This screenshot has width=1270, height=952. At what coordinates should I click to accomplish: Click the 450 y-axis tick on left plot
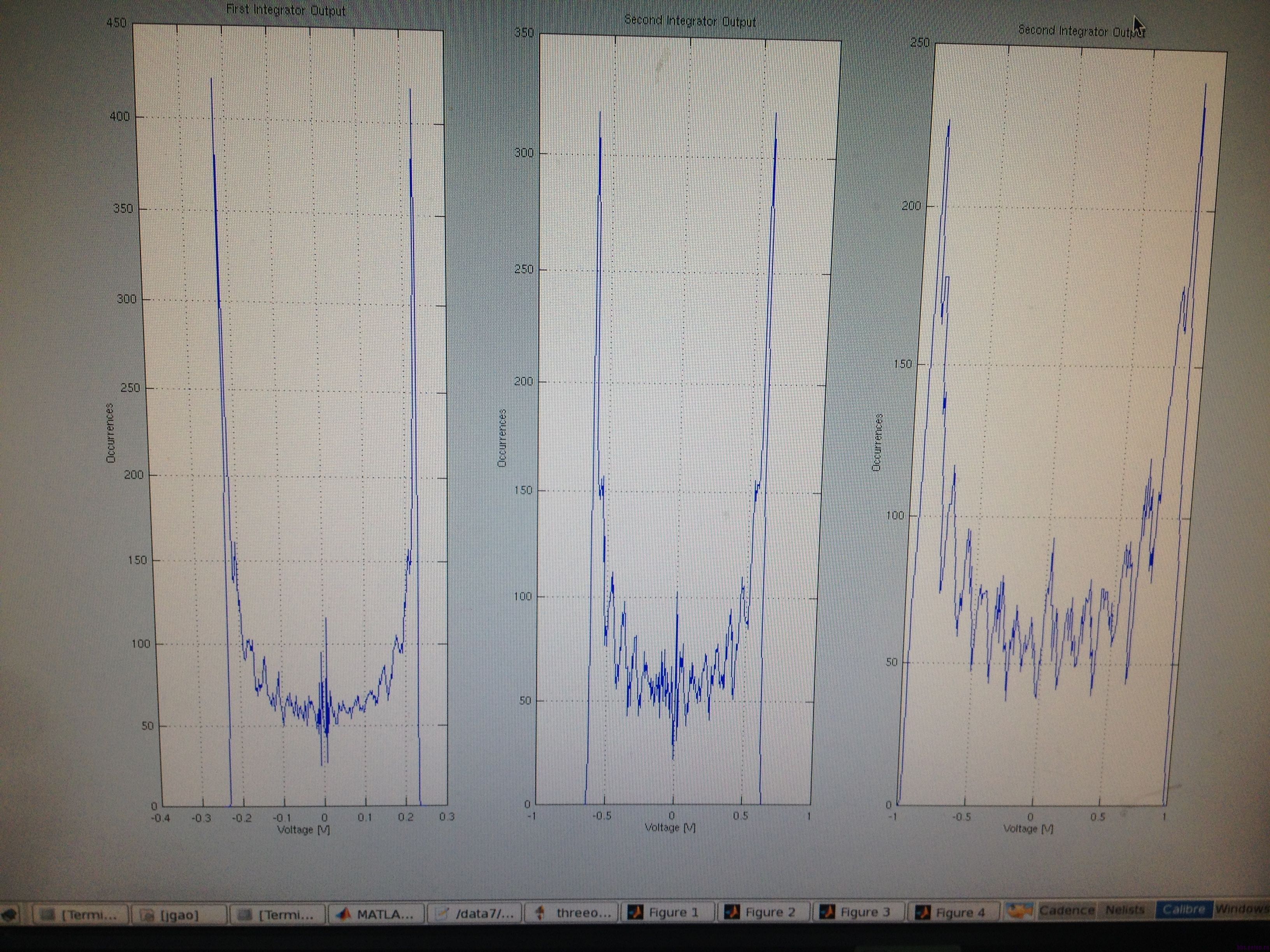point(117,23)
